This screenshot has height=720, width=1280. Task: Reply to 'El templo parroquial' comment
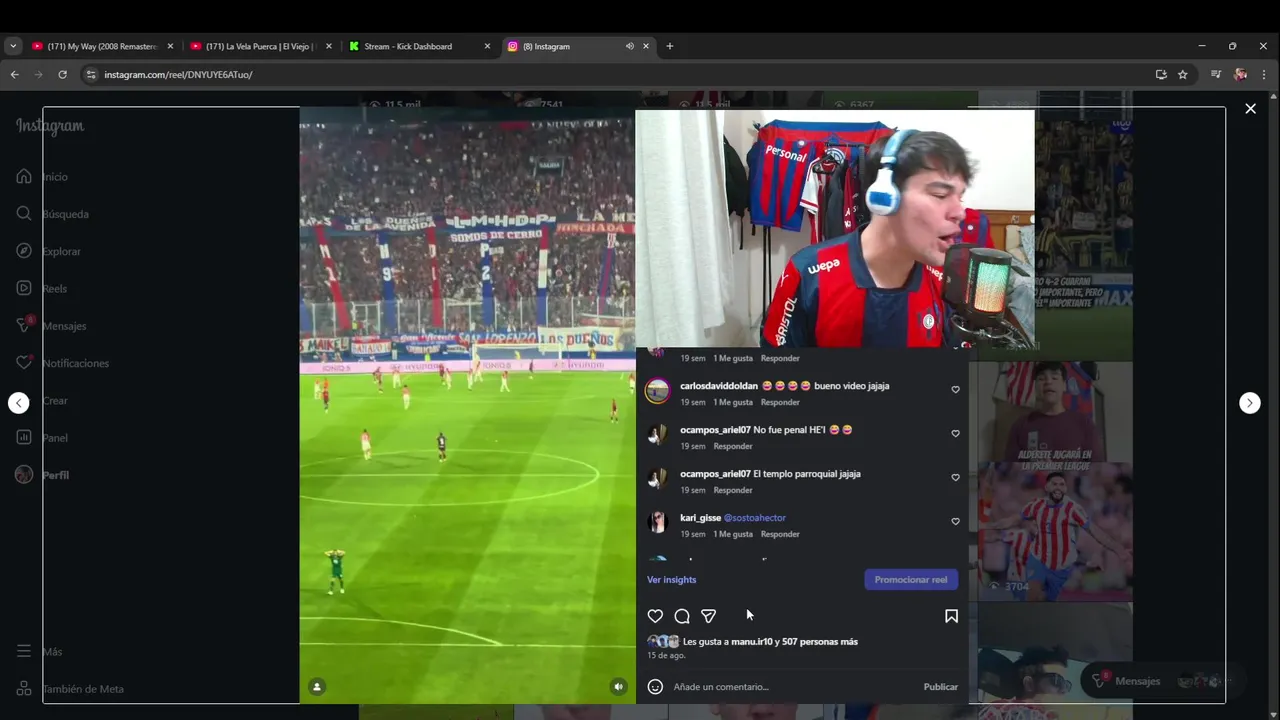tap(733, 490)
